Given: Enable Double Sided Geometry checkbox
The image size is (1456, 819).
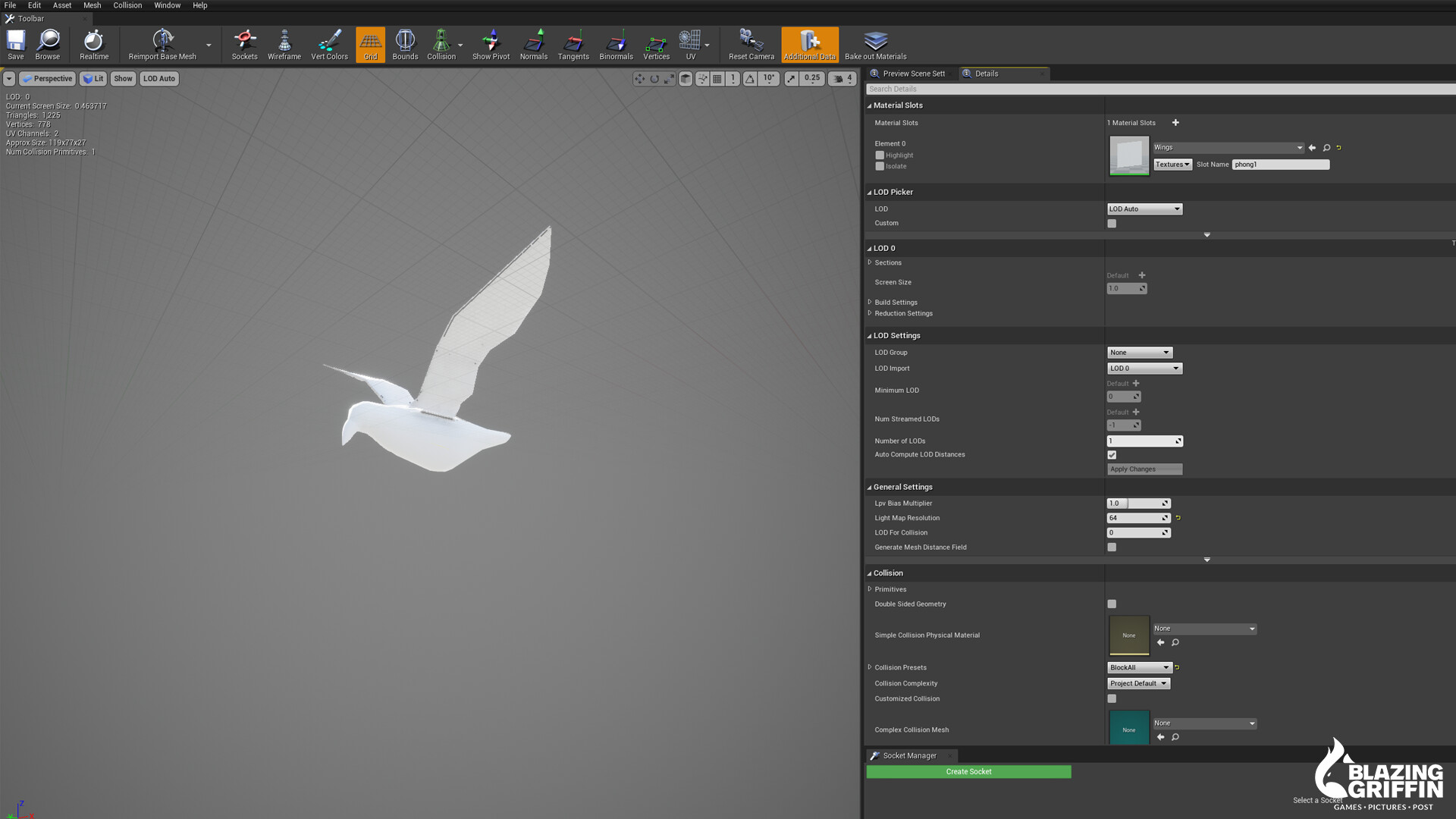Looking at the screenshot, I should pyautogui.click(x=1112, y=604).
